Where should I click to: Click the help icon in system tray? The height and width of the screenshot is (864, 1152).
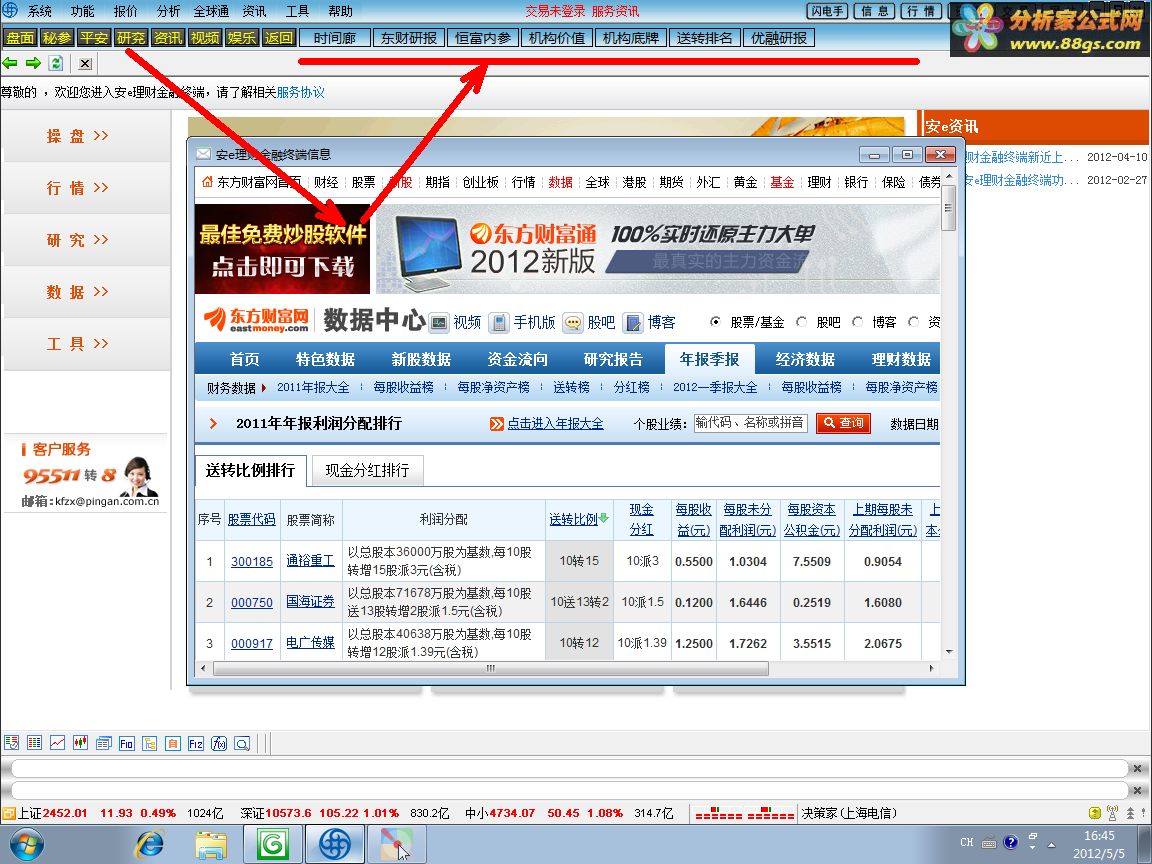tap(1011, 842)
